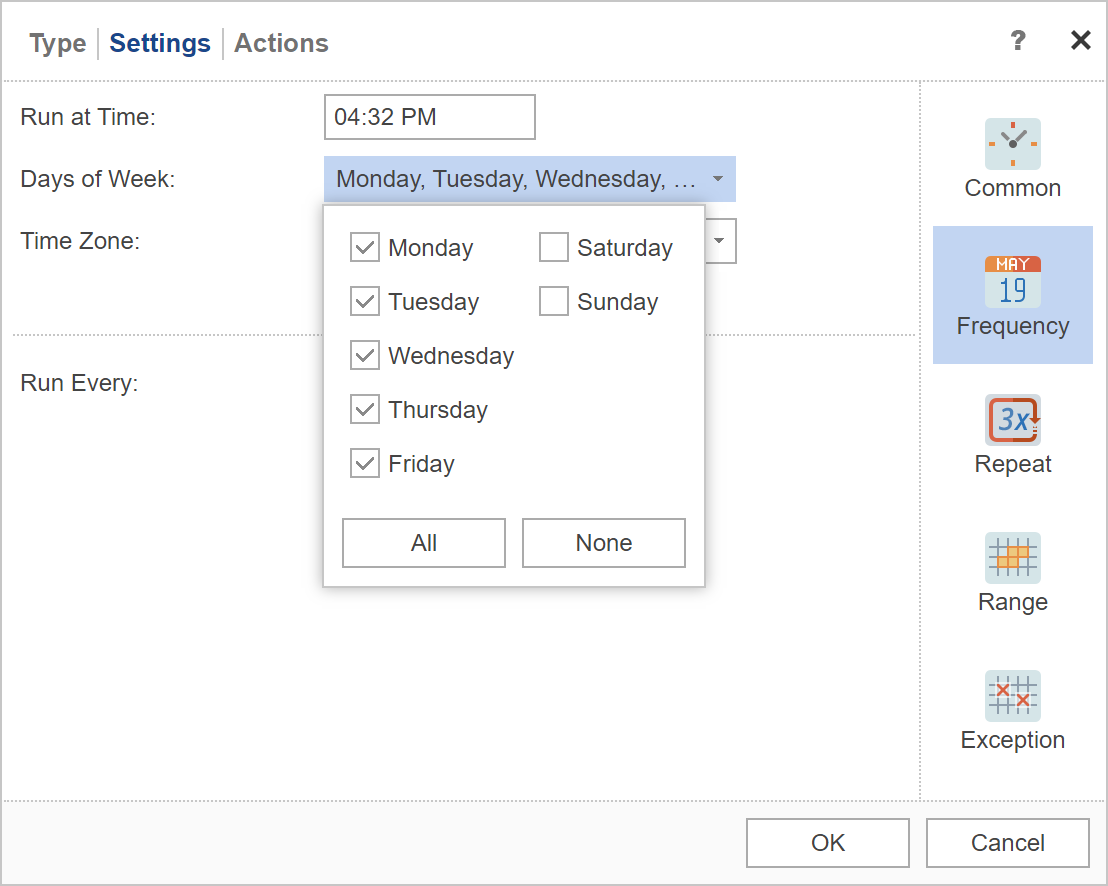Expand the Time Zone dropdown arrow

pyautogui.click(x=719, y=241)
